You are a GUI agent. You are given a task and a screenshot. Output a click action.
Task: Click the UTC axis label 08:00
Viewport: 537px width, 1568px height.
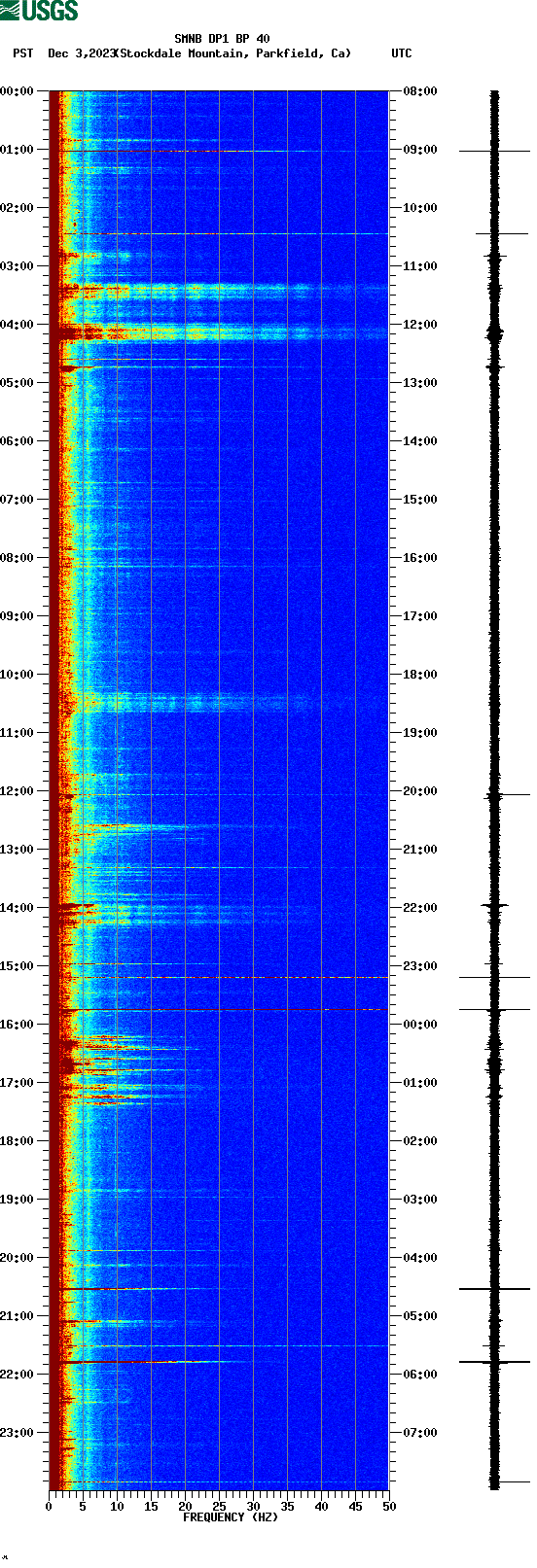click(419, 91)
